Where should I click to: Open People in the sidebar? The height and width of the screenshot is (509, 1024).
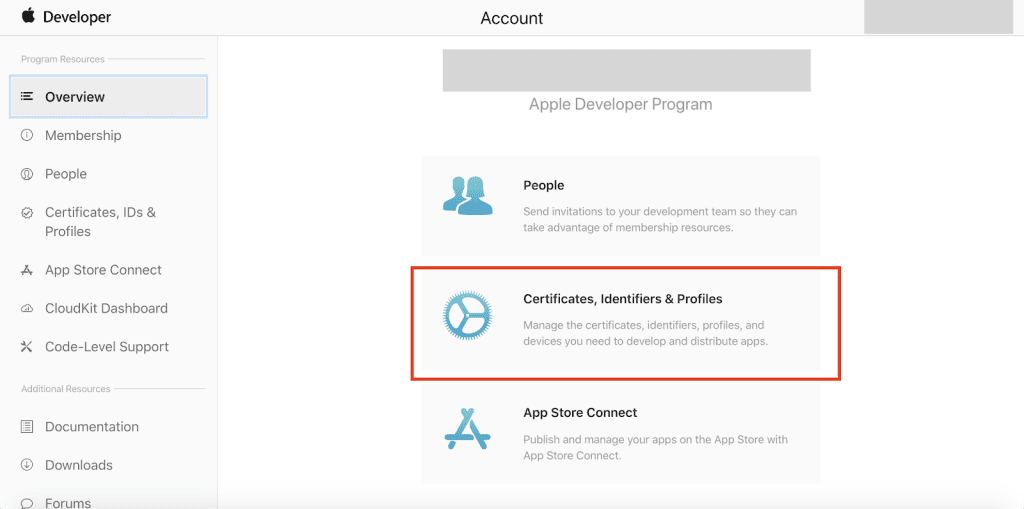[66, 174]
